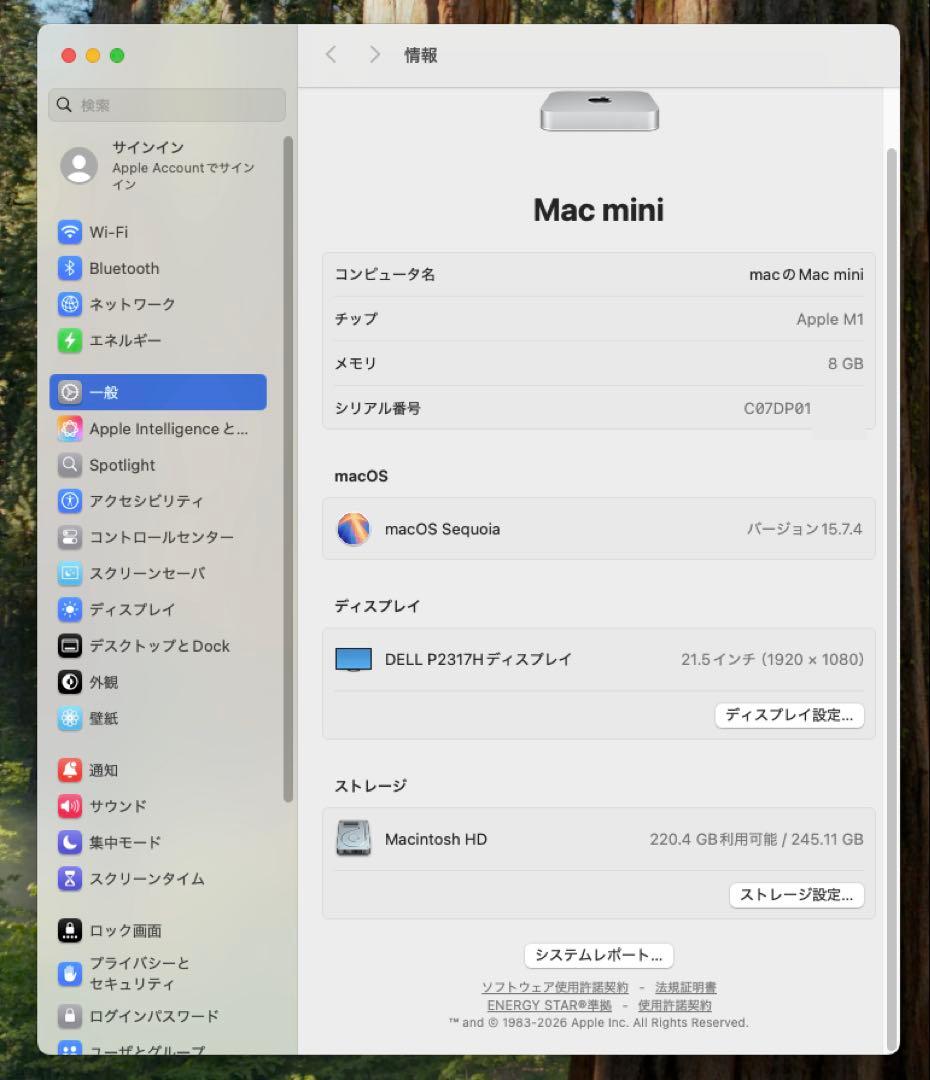Open システムレポート... button
The image size is (930, 1080).
pyautogui.click(x=599, y=955)
